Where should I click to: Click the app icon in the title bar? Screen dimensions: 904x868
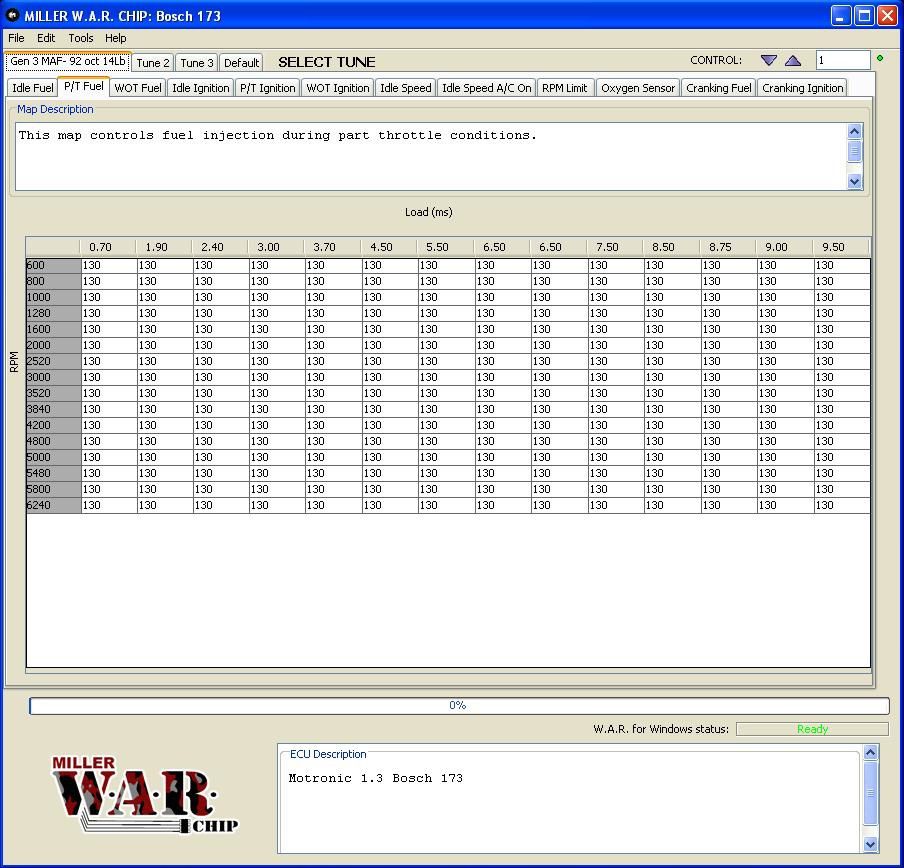[12, 16]
